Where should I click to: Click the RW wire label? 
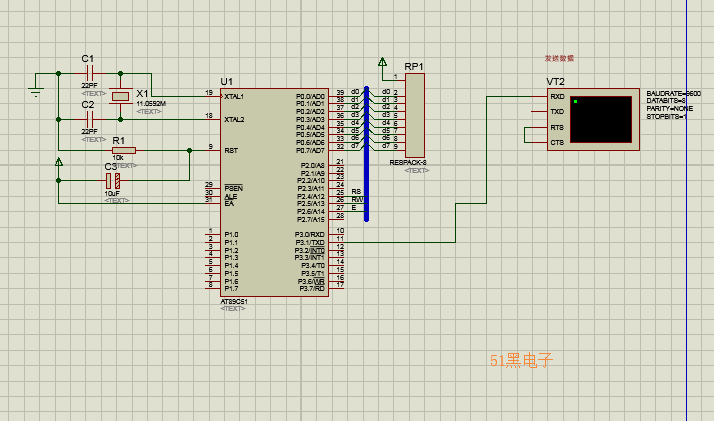(x=357, y=199)
